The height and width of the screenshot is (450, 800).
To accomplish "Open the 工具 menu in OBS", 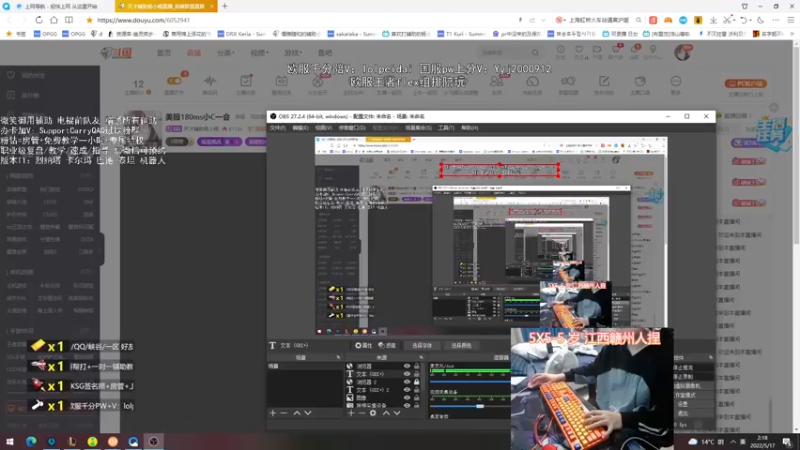I will click(x=446, y=128).
